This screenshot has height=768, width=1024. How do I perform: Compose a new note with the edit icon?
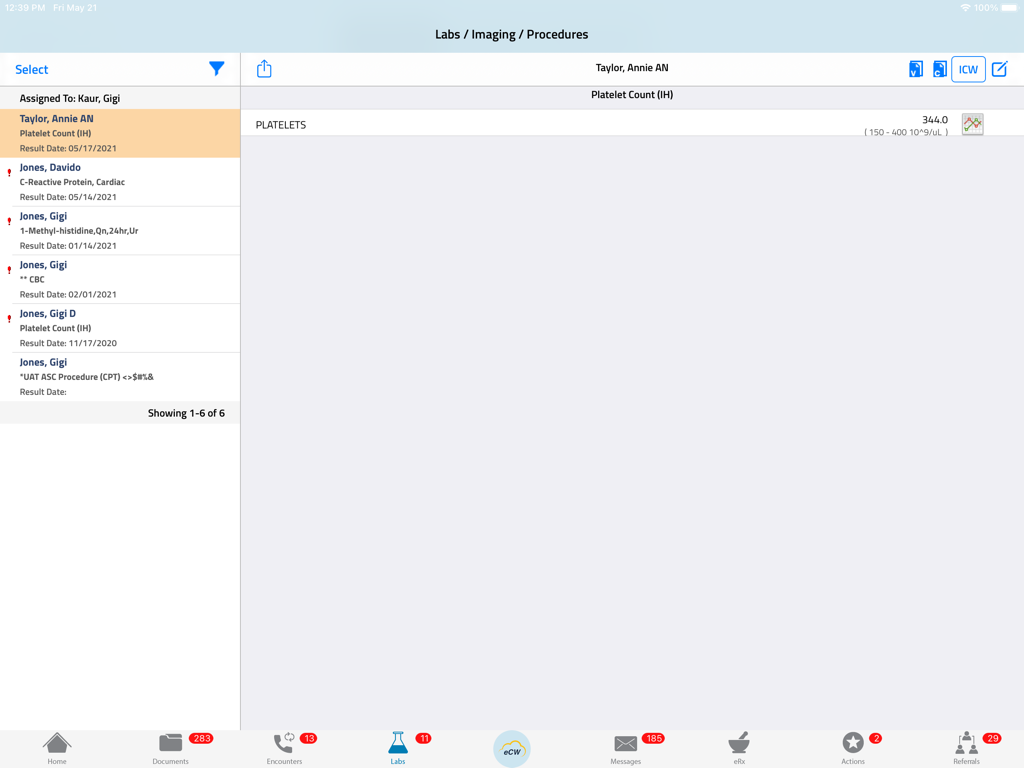coord(997,68)
